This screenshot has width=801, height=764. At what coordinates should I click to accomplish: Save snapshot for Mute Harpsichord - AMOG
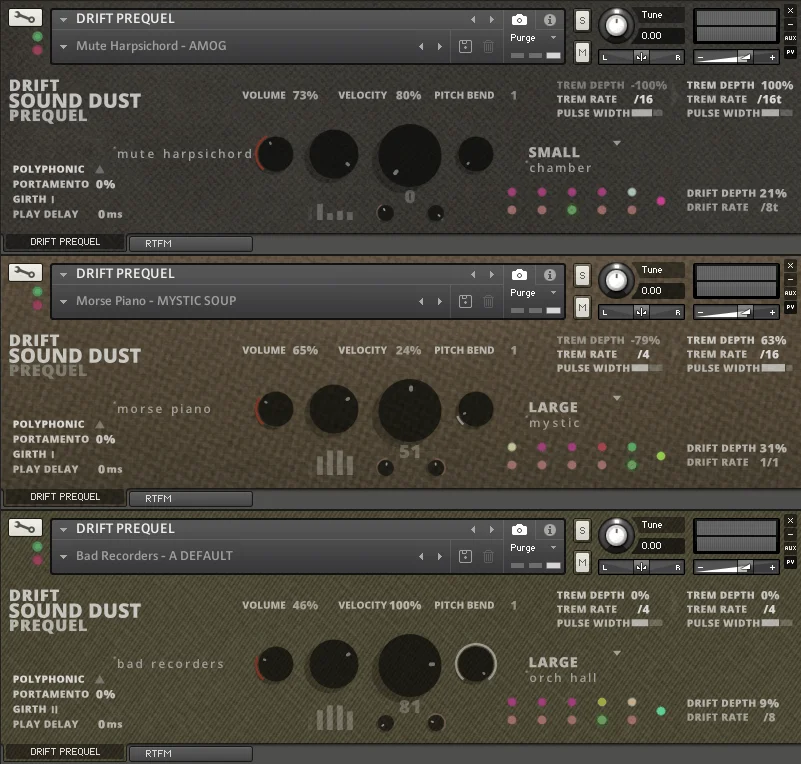click(x=465, y=46)
